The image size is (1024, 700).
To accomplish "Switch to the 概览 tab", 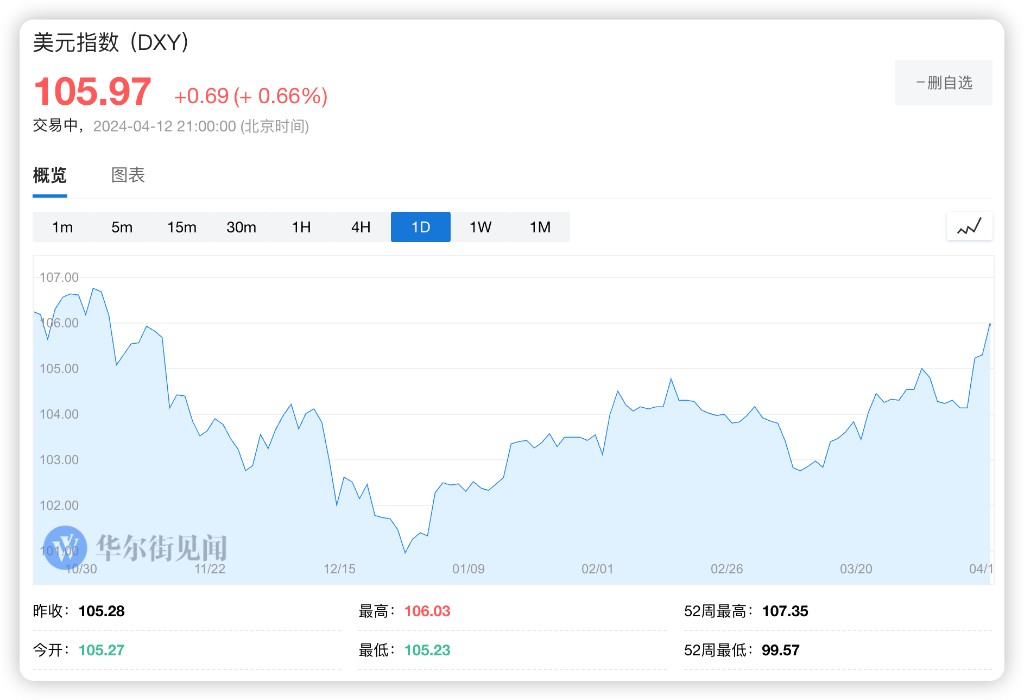I will coord(50,176).
